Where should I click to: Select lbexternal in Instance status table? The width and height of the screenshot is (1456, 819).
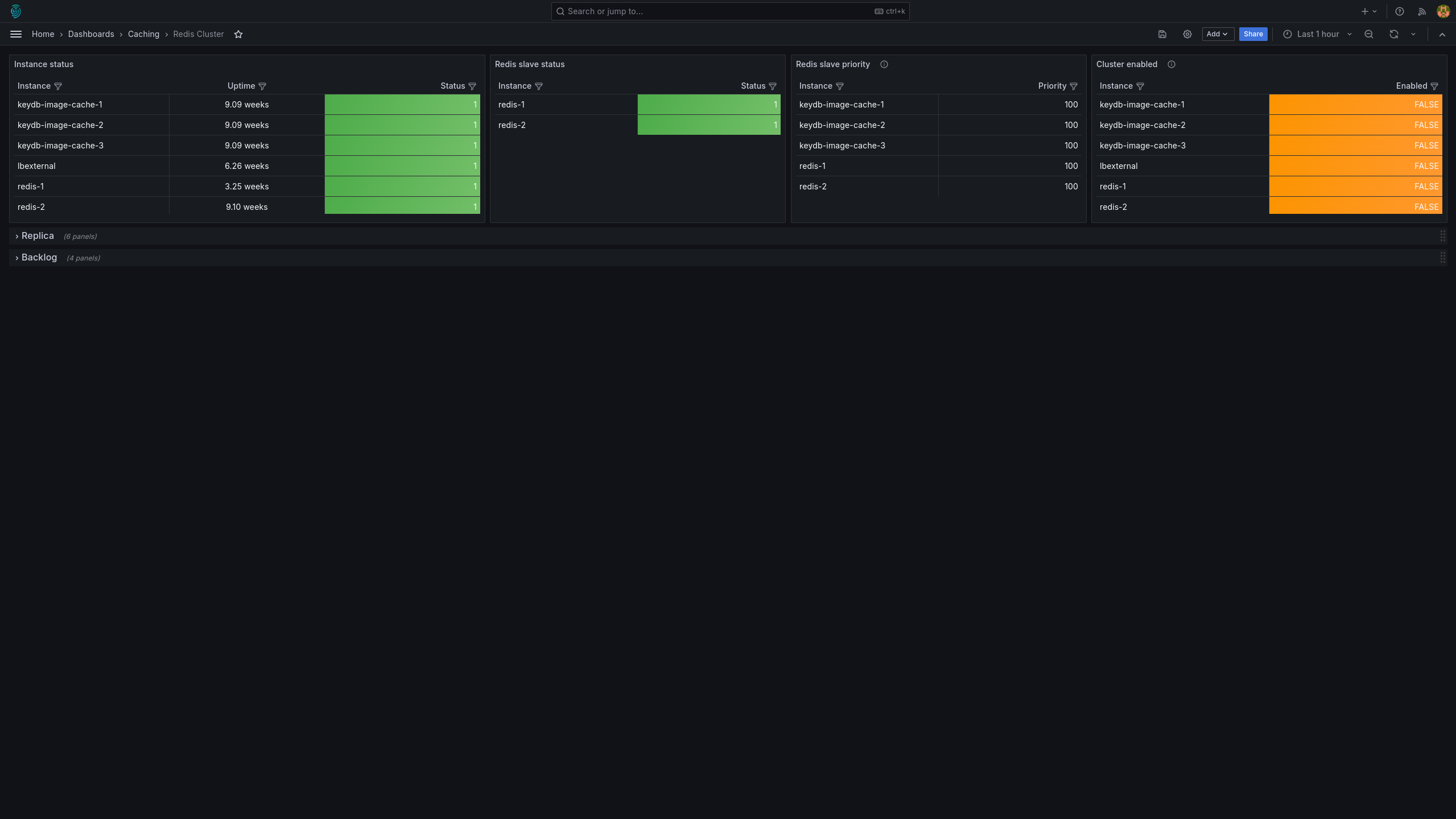(36, 166)
